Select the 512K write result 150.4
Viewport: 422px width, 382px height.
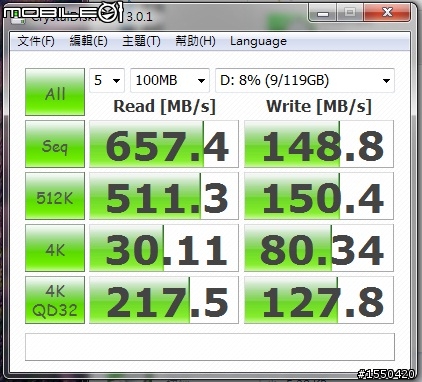tap(319, 196)
